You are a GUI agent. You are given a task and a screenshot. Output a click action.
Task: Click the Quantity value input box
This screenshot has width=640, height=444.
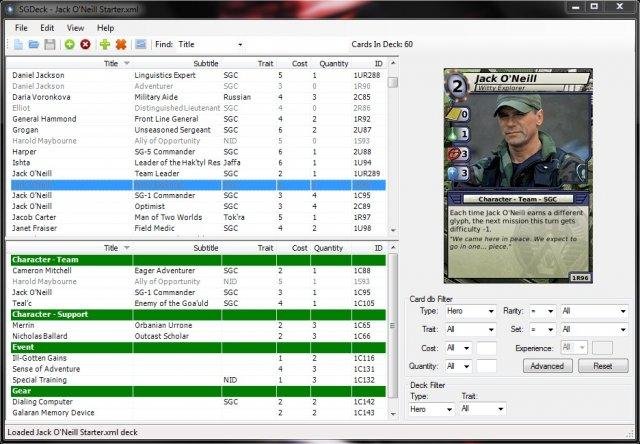pyautogui.click(x=487, y=366)
